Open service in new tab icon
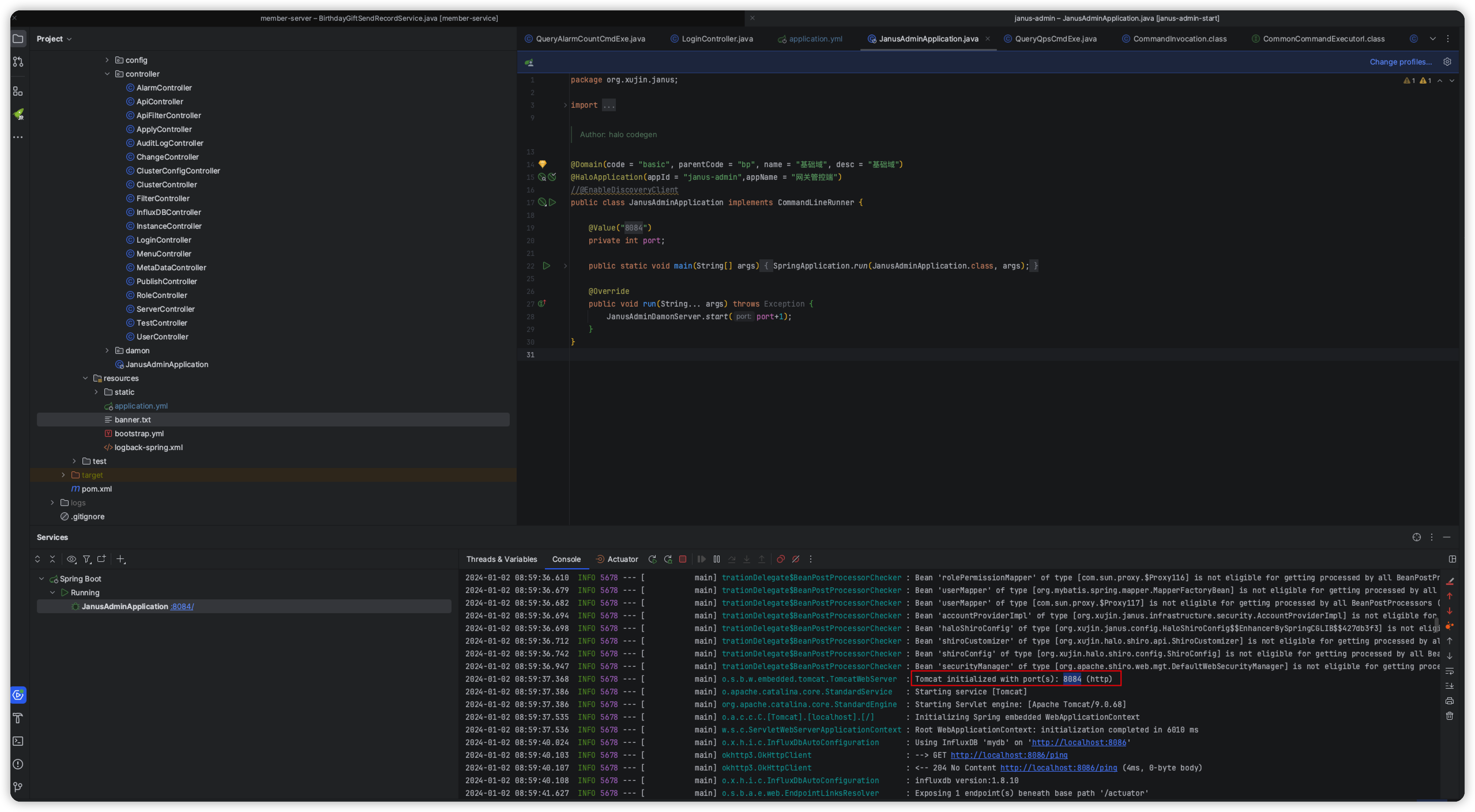 [x=102, y=559]
